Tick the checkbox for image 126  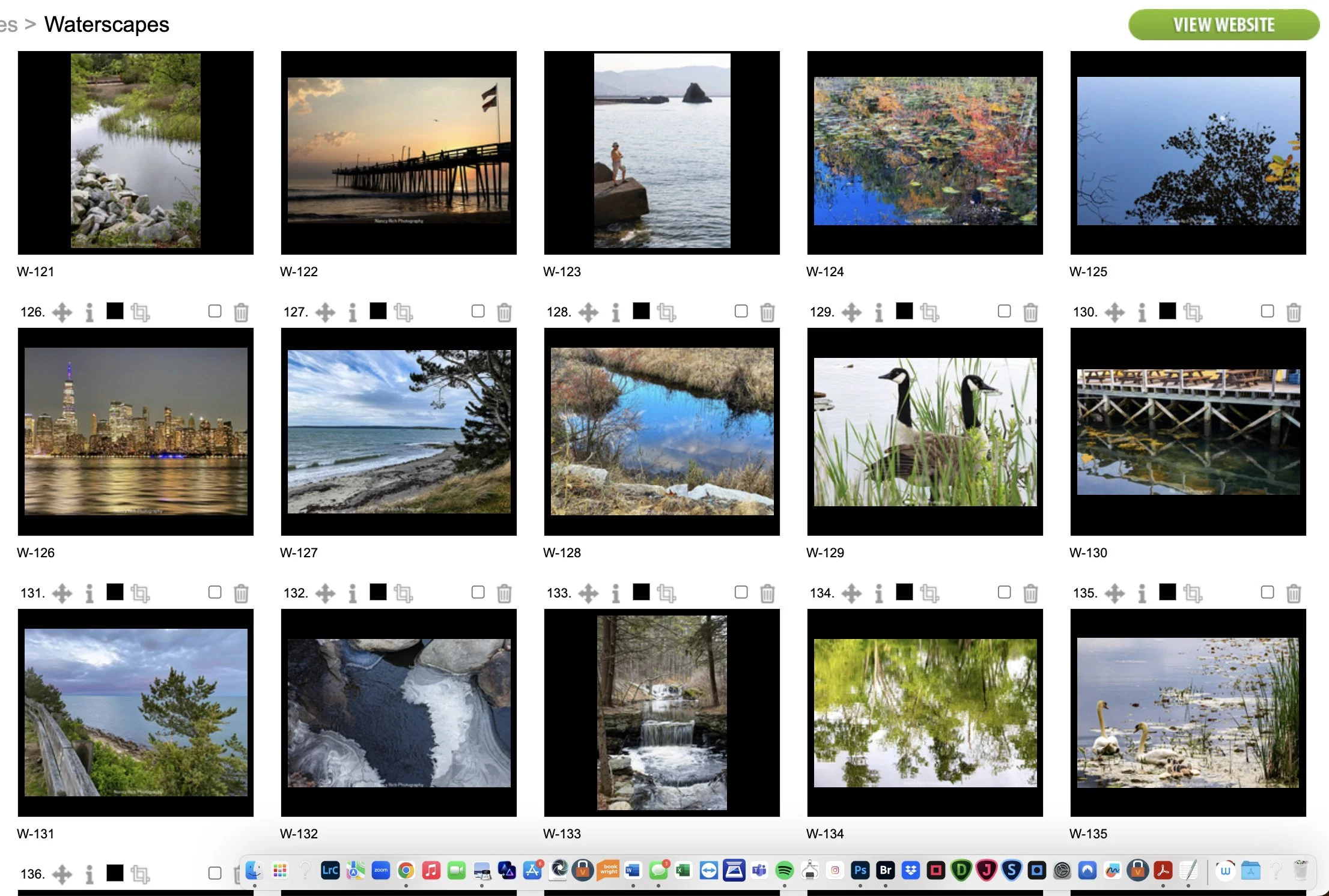[214, 311]
